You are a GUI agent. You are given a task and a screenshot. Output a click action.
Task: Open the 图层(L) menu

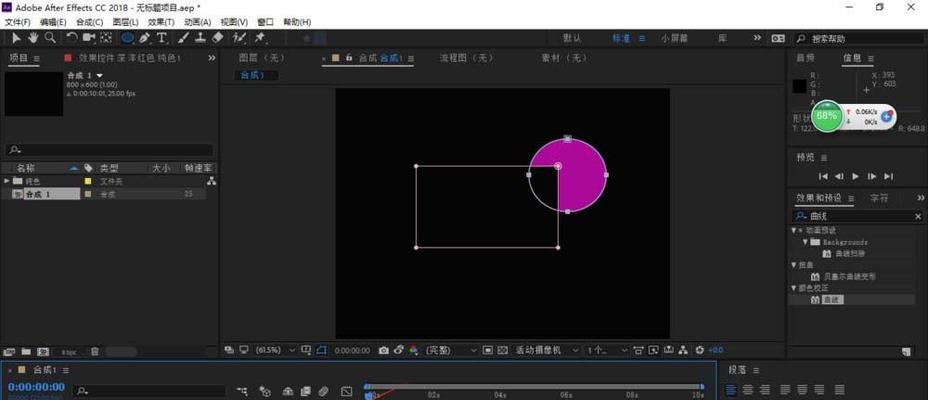pos(125,22)
